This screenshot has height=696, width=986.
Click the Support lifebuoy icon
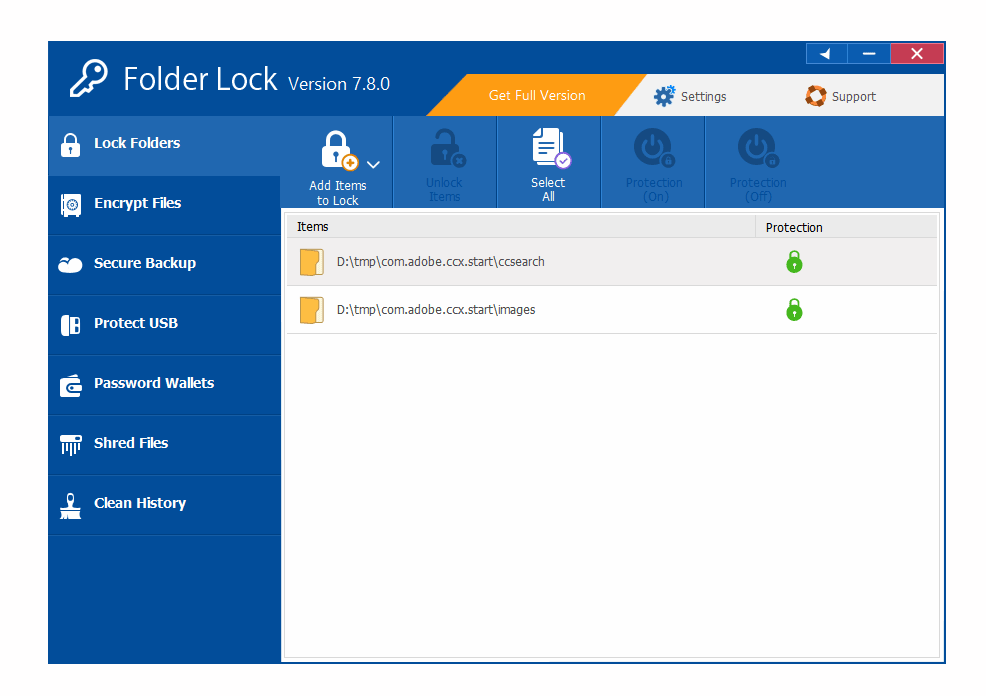tap(816, 96)
